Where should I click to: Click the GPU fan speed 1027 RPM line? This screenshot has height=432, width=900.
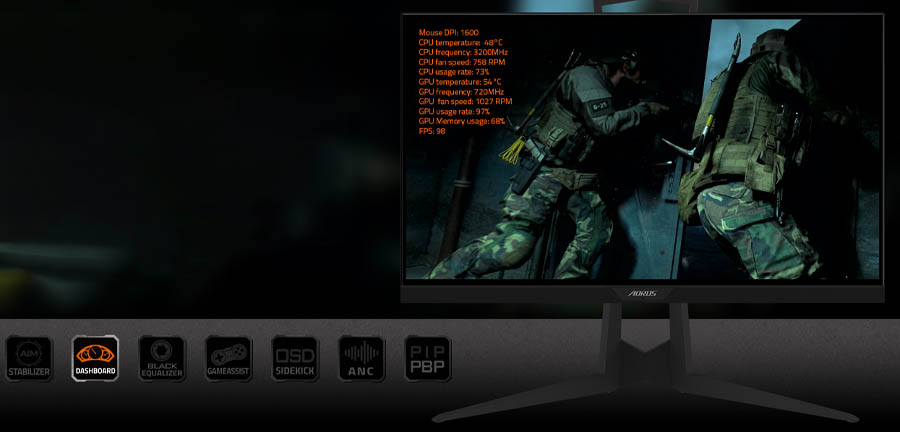(465, 101)
